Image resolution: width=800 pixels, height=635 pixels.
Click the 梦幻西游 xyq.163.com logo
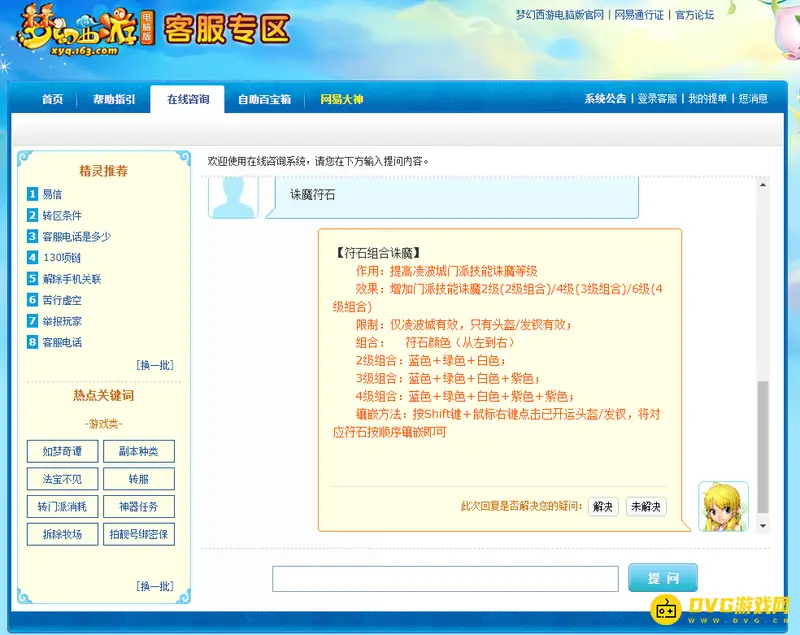click(x=86, y=30)
